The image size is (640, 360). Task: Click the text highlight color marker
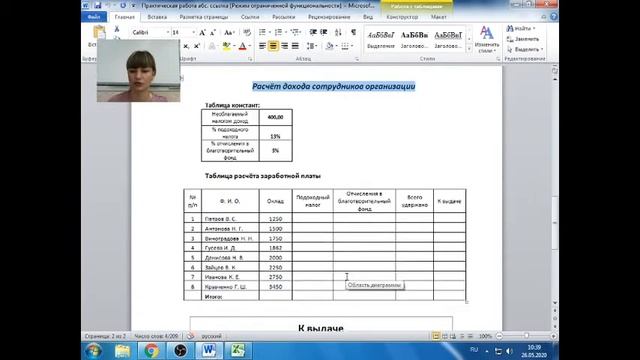226,47
